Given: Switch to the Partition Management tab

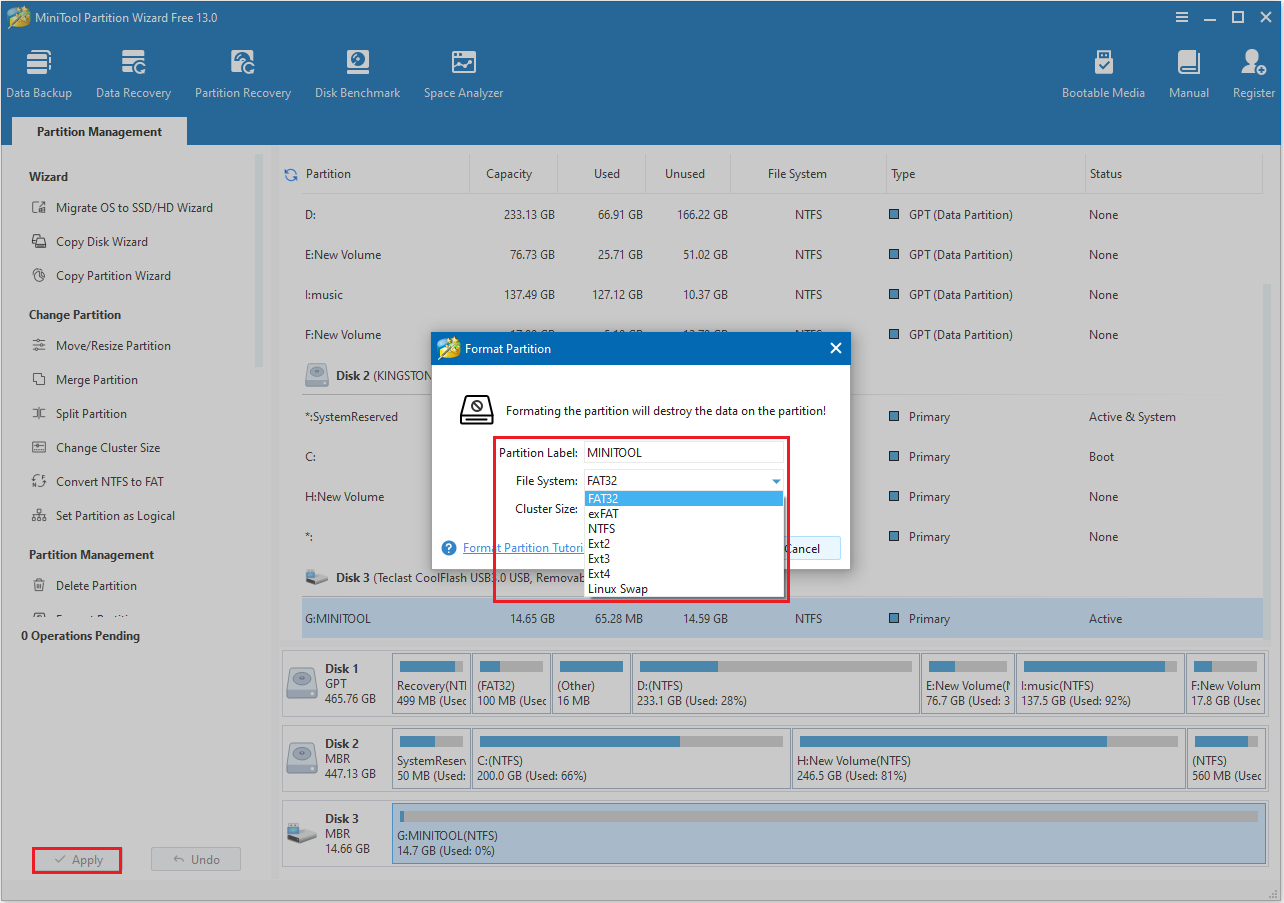Looking at the screenshot, I should pos(98,131).
